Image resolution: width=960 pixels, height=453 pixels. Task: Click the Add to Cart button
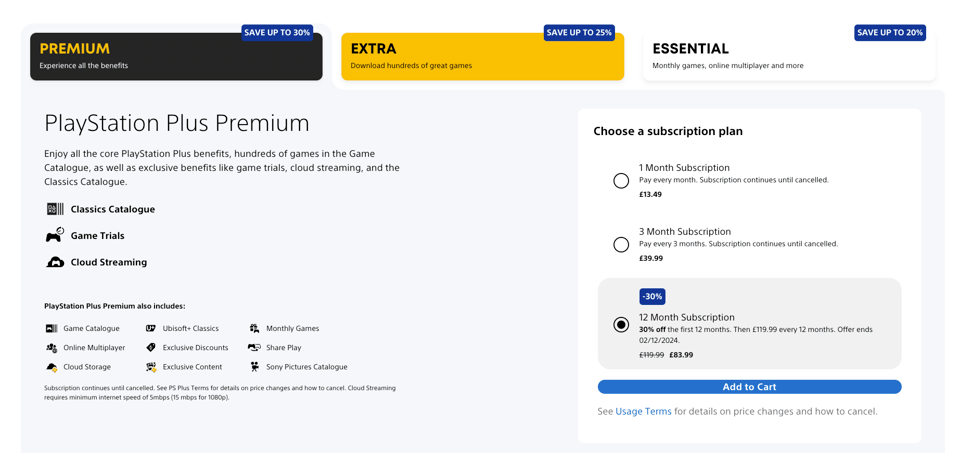coord(749,387)
